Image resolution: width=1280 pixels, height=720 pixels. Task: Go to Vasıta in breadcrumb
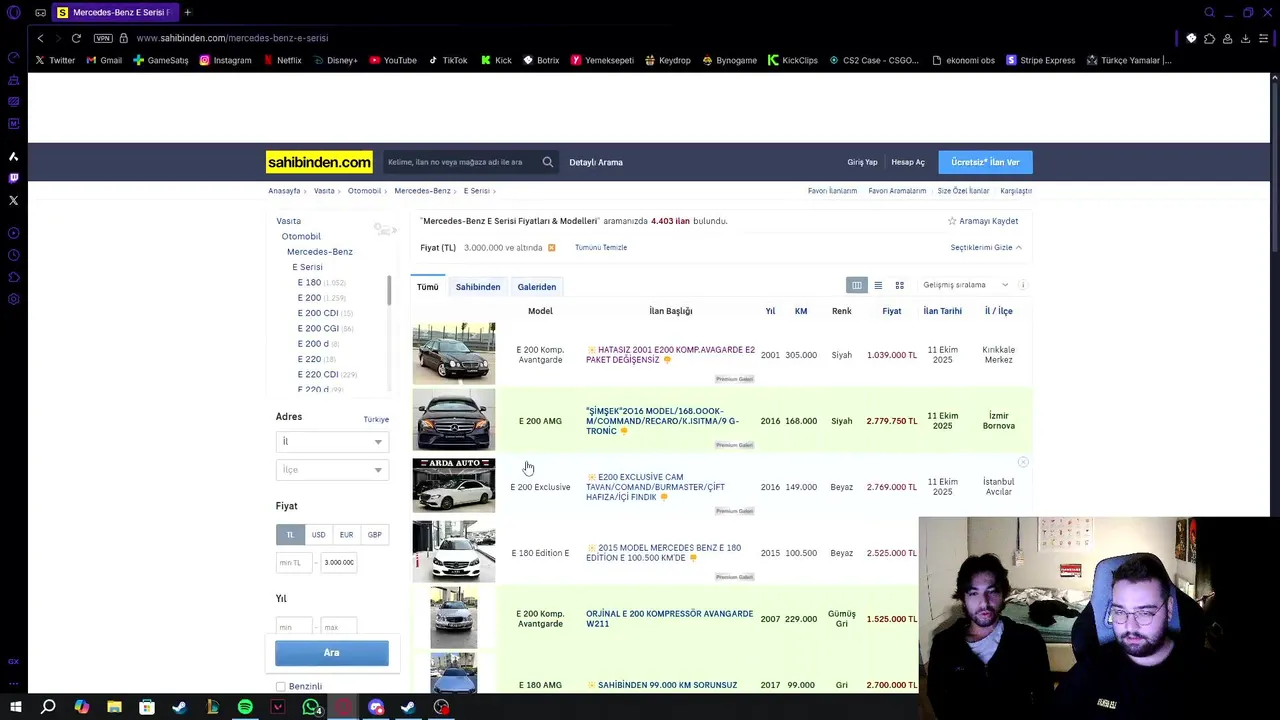[x=324, y=190]
